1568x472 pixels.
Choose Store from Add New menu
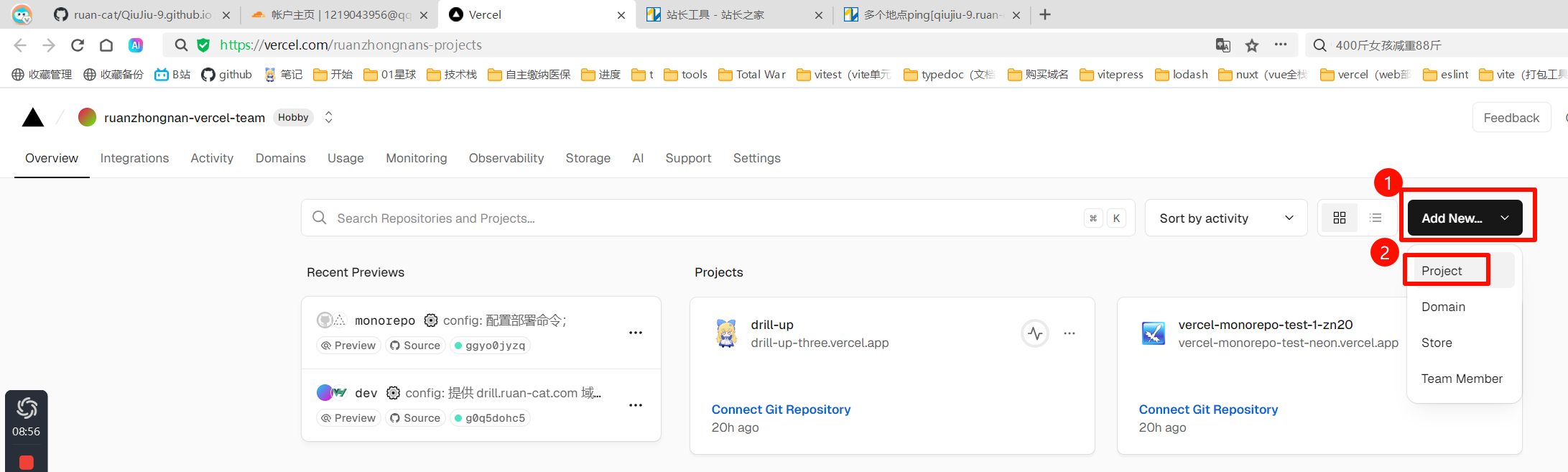pyautogui.click(x=1461, y=343)
